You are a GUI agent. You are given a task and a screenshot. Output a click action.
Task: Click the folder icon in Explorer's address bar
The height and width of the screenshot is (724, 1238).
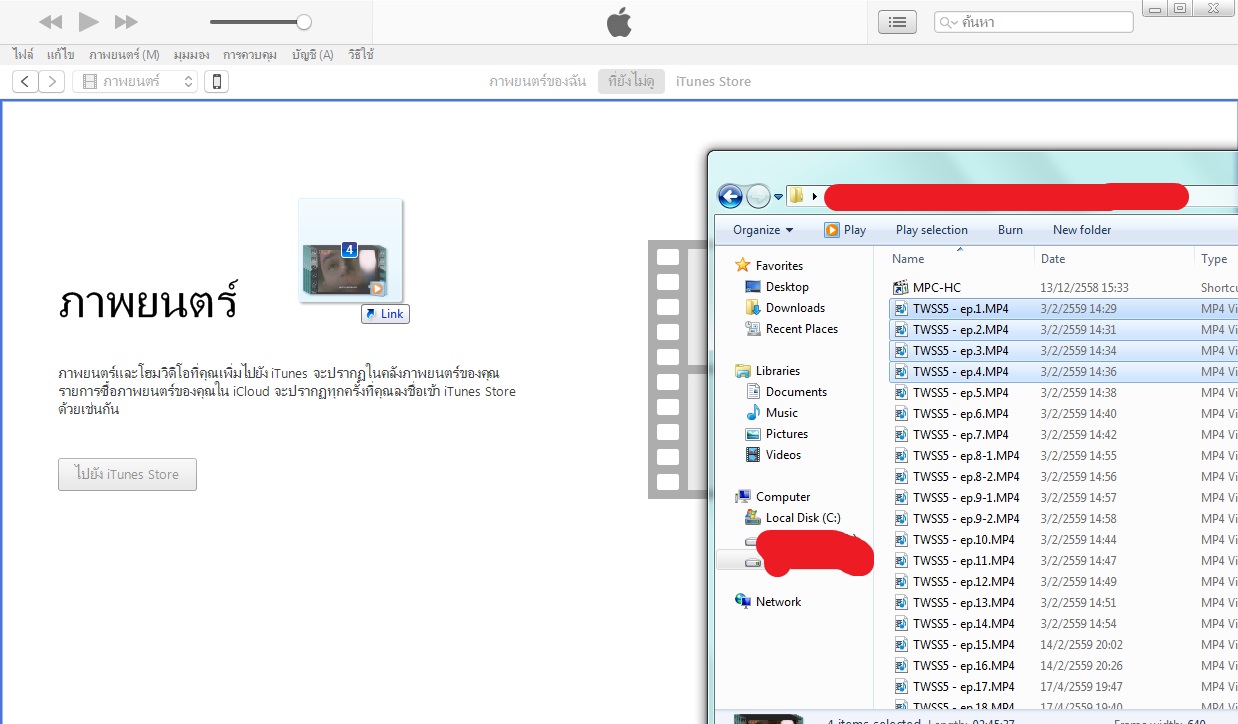797,196
